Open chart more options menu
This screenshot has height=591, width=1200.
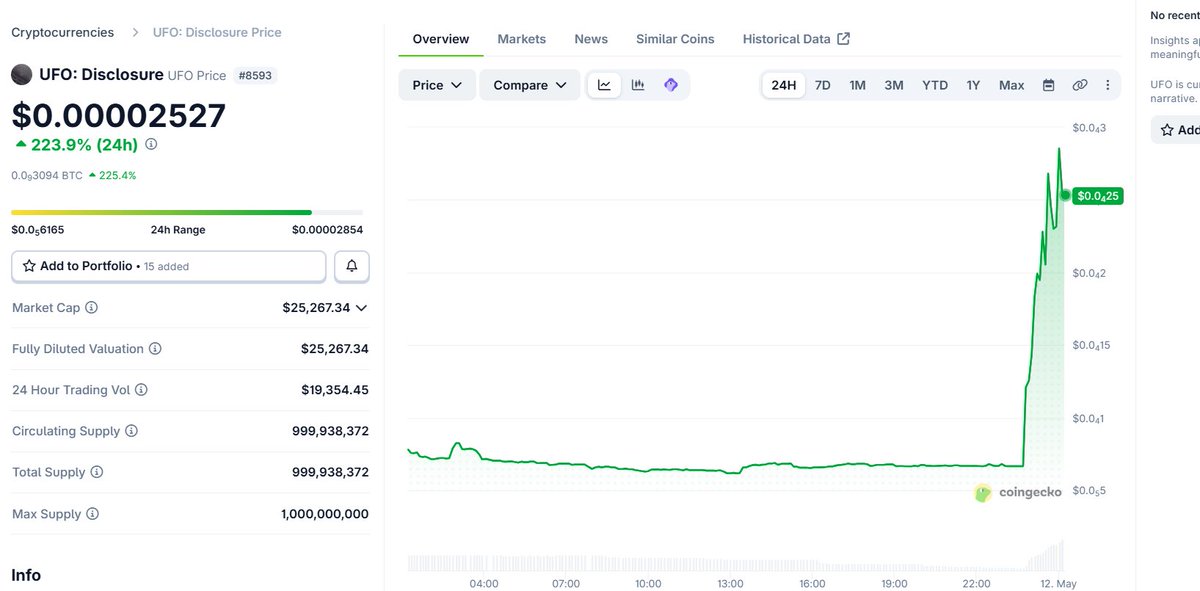tap(1107, 85)
